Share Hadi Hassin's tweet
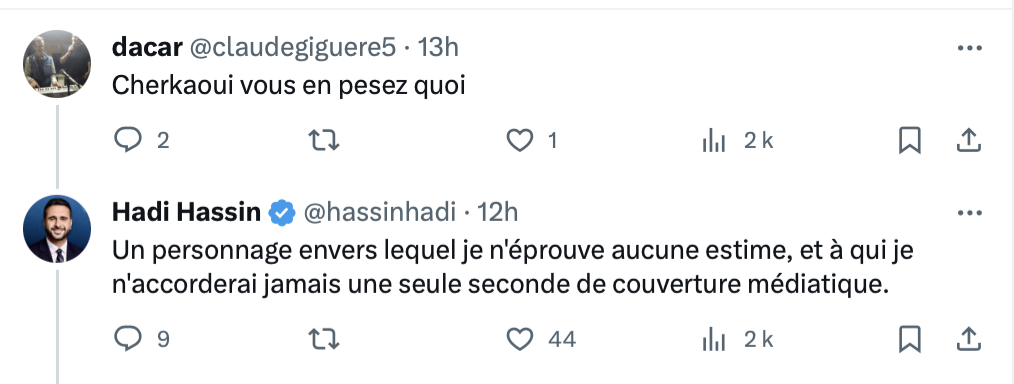The image size is (1014, 384). click(968, 339)
